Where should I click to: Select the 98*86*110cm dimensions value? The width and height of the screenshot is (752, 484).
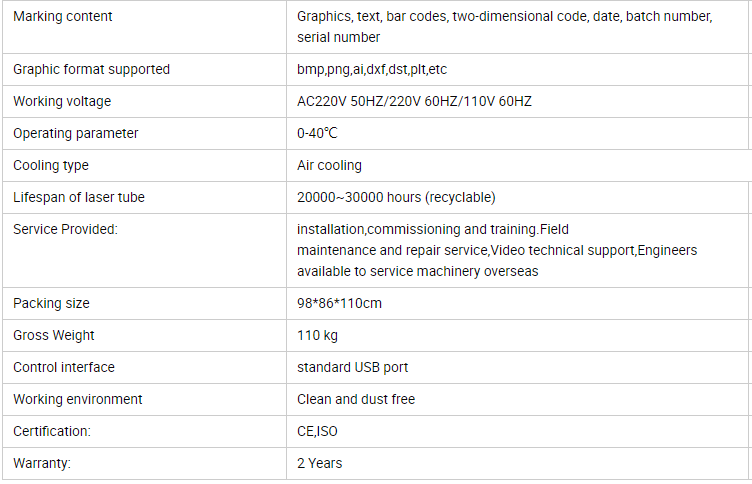(x=339, y=304)
